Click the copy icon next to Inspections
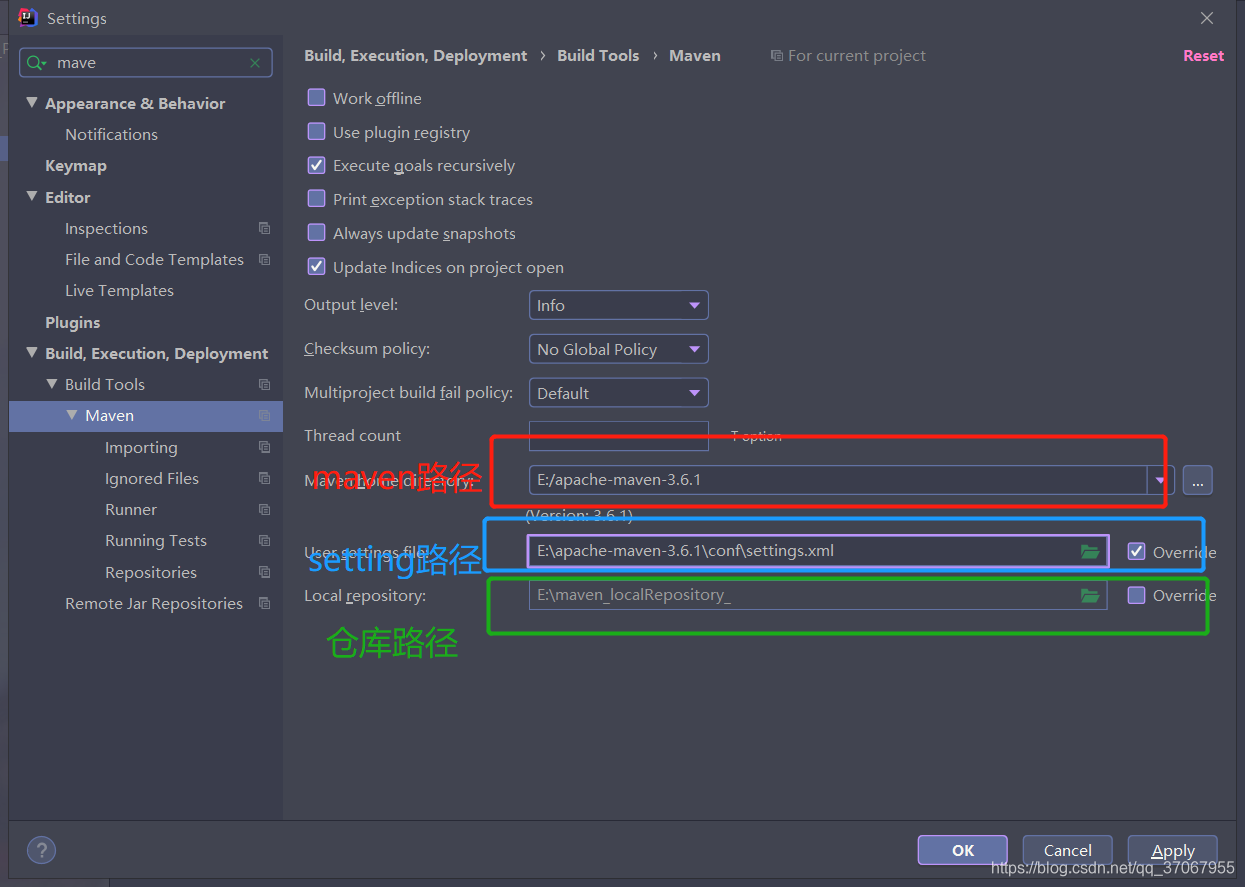1245x887 pixels. [264, 228]
